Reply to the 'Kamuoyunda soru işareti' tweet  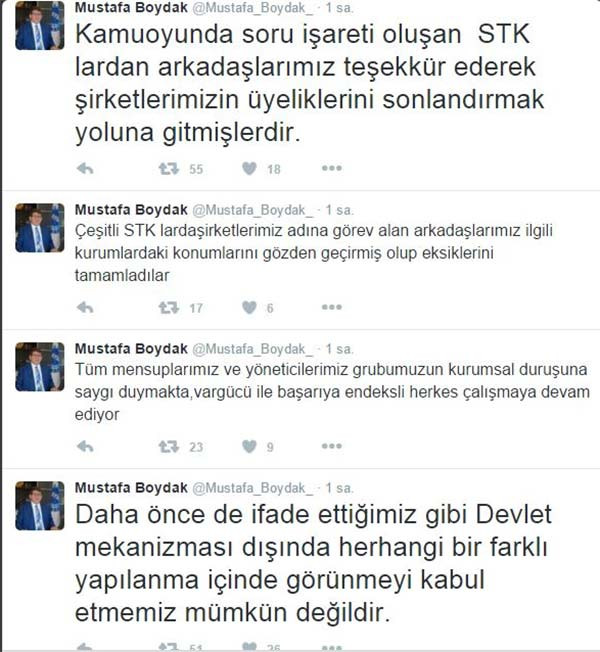pyautogui.click(x=85, y=168)
